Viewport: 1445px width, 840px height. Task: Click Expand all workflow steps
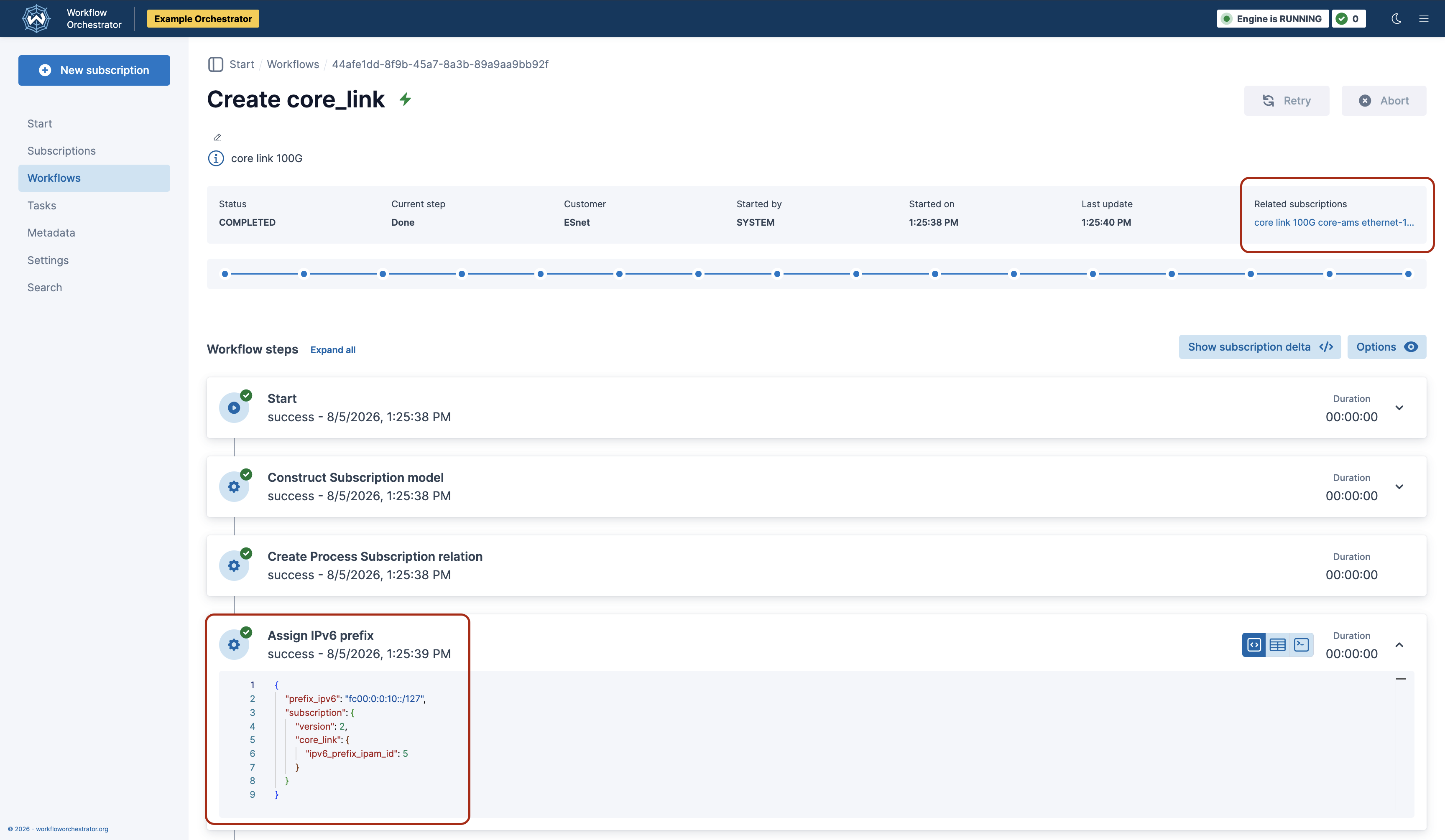[332, 349]
